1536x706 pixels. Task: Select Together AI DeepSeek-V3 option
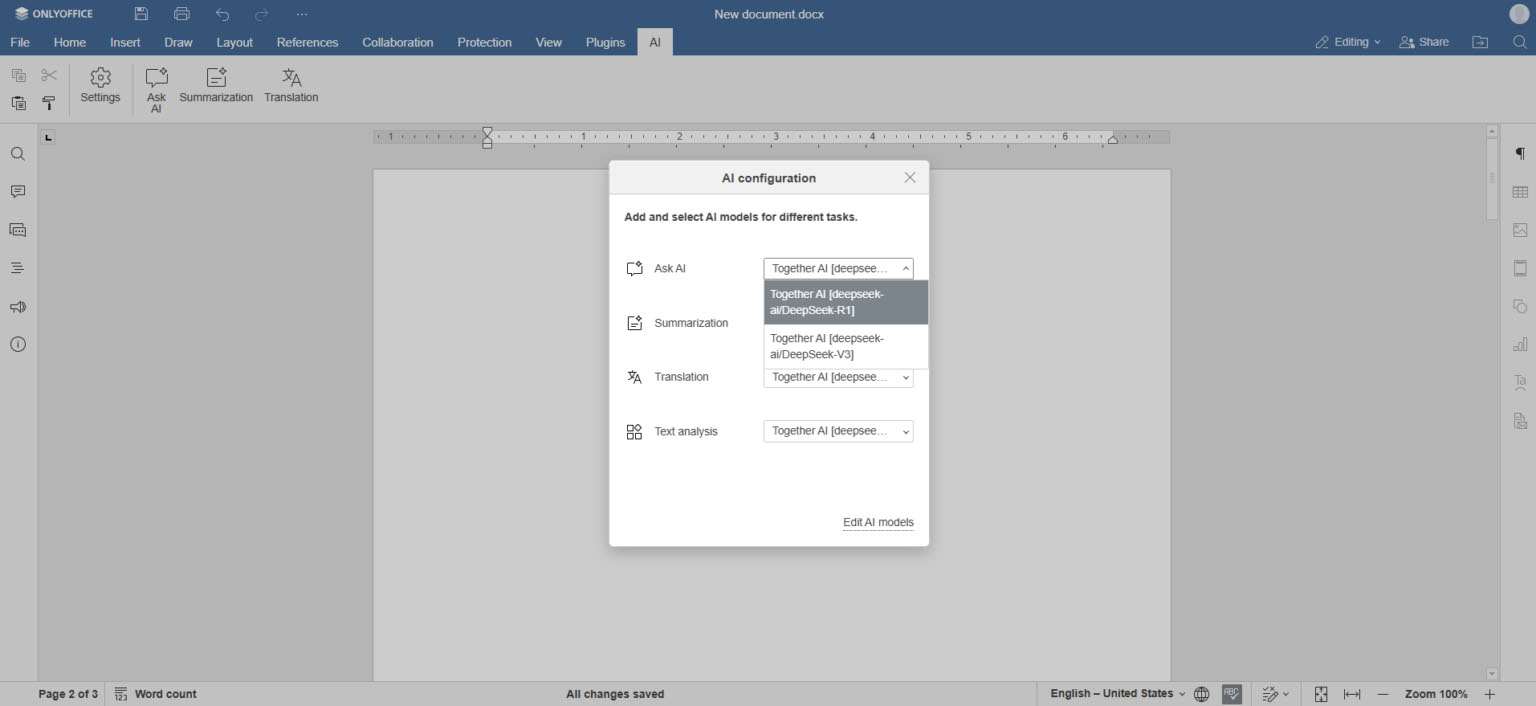coord(846,346)
